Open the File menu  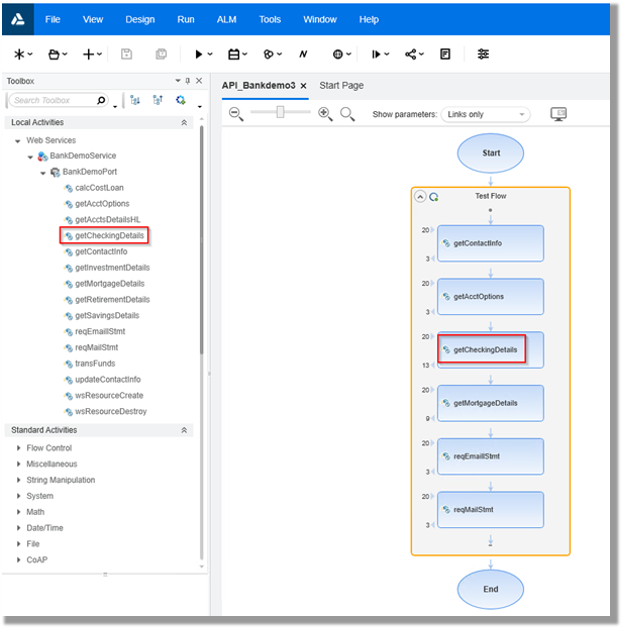coord(53,19)
